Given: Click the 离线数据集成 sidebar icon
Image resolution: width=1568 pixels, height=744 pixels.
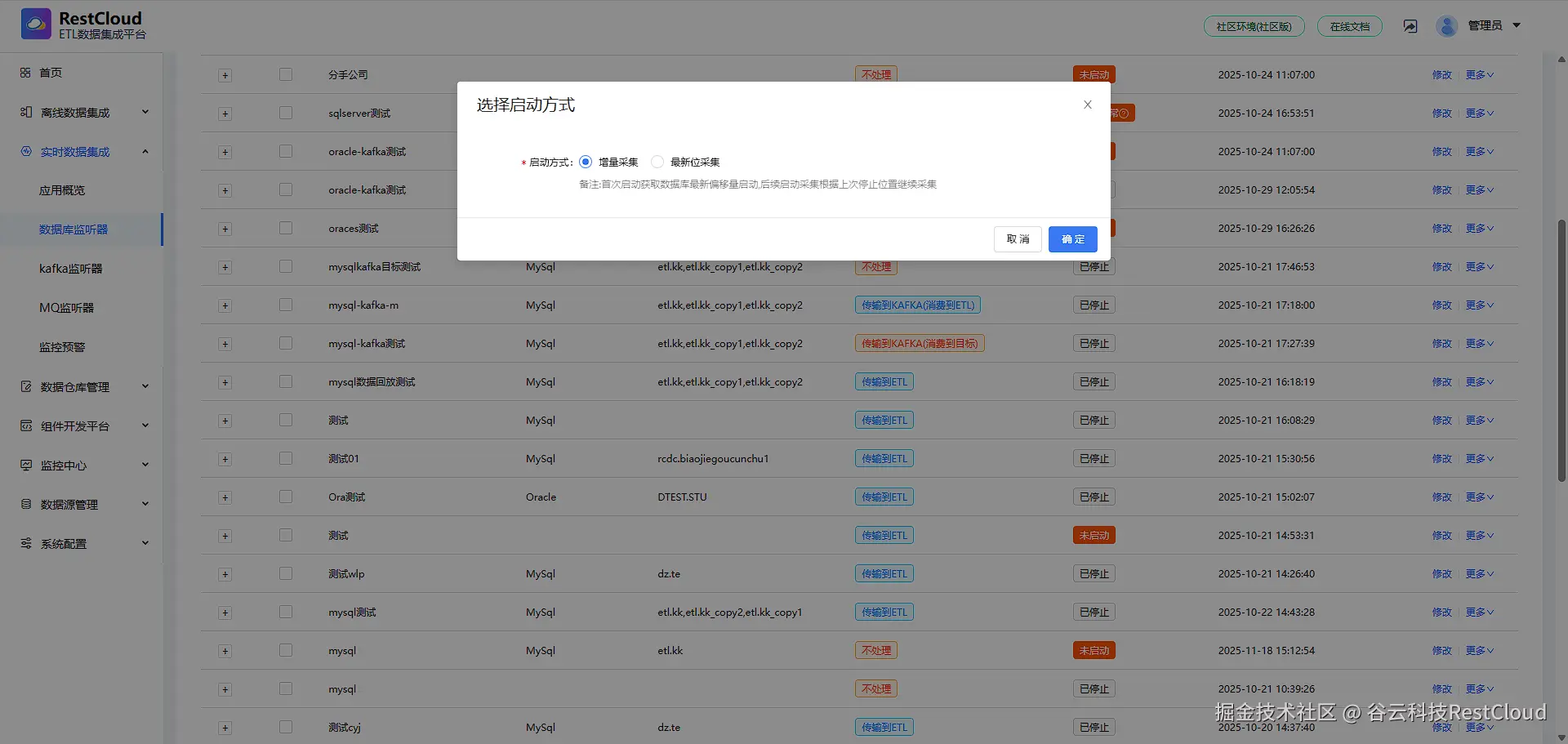Looking at the screenshot, I should [25, 112].
